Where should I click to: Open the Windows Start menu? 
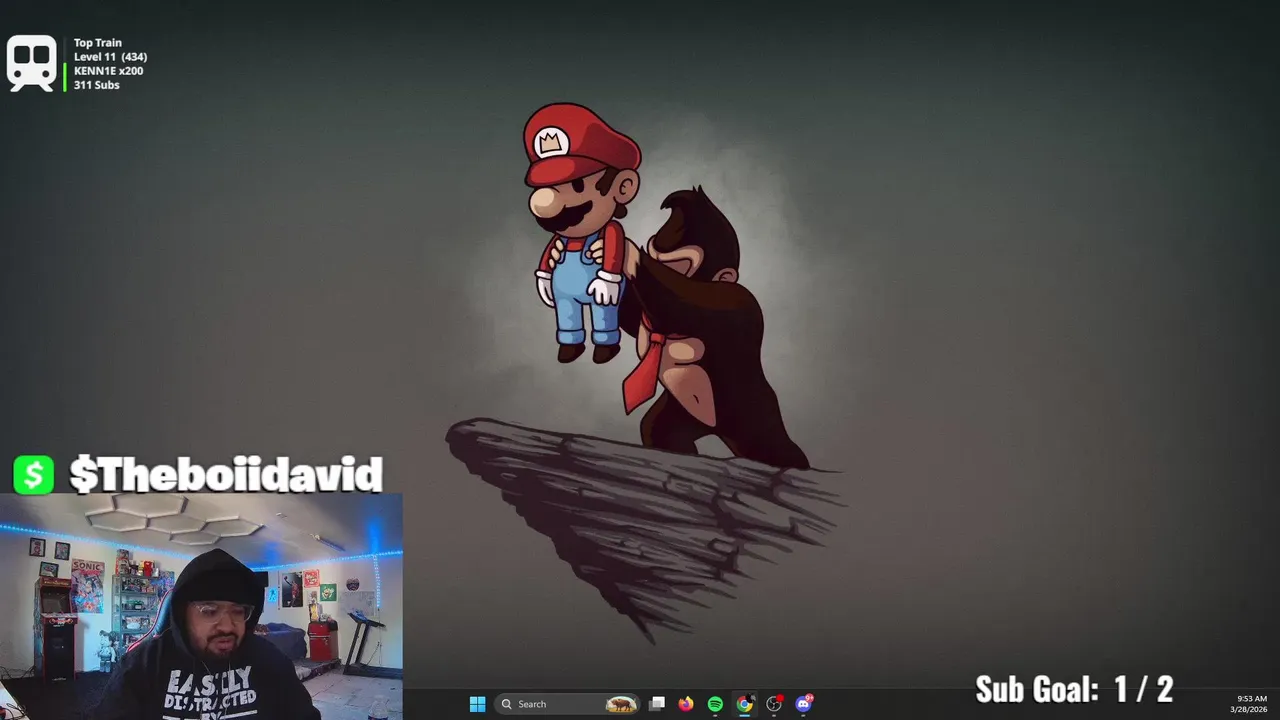pos(477,704)
